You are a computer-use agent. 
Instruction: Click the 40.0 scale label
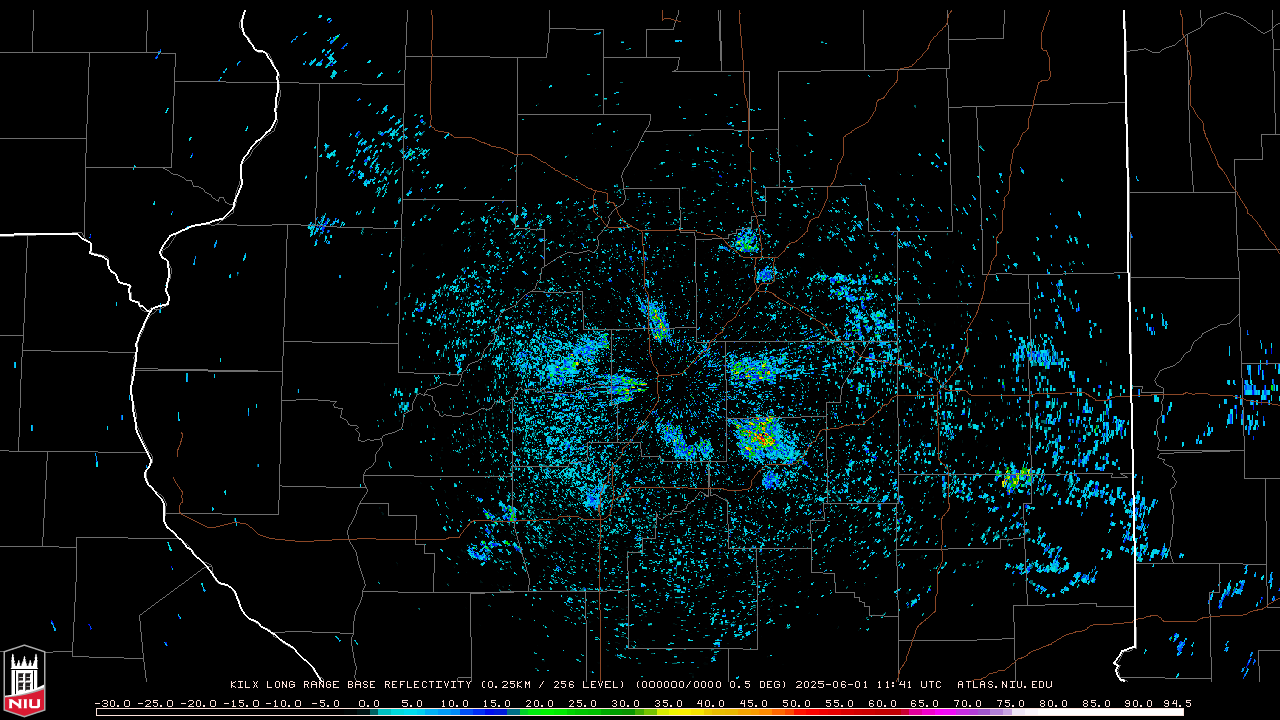(711, 704)
